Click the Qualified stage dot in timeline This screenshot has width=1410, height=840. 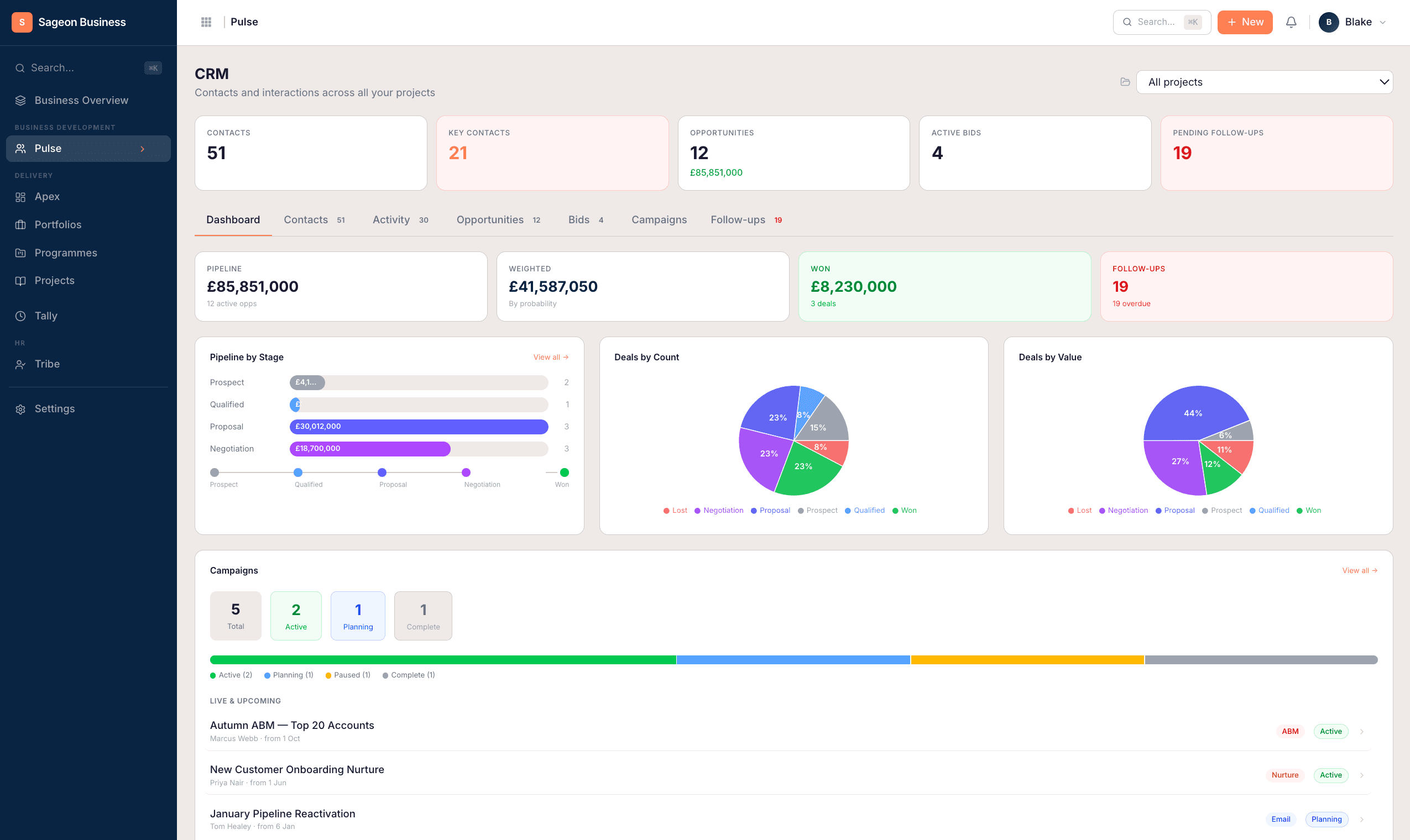pos(298,473)
